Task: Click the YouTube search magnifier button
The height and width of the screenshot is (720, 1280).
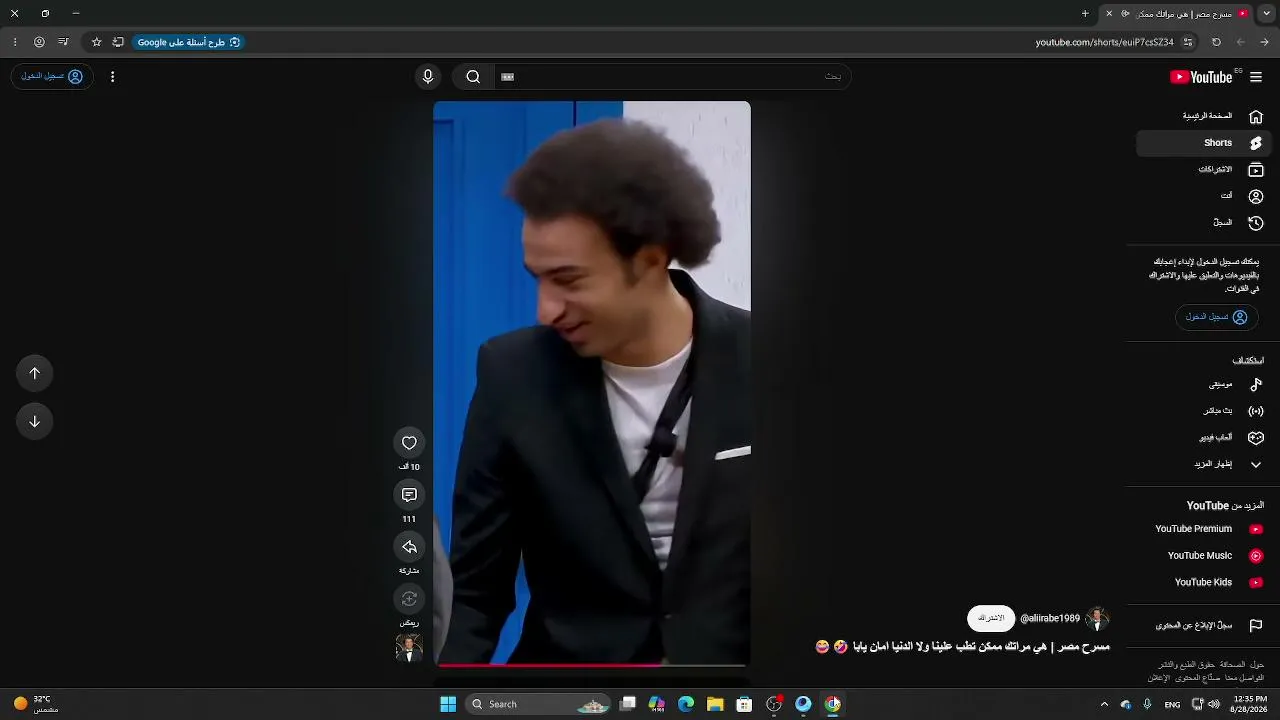Action: [x=473, y=77]
